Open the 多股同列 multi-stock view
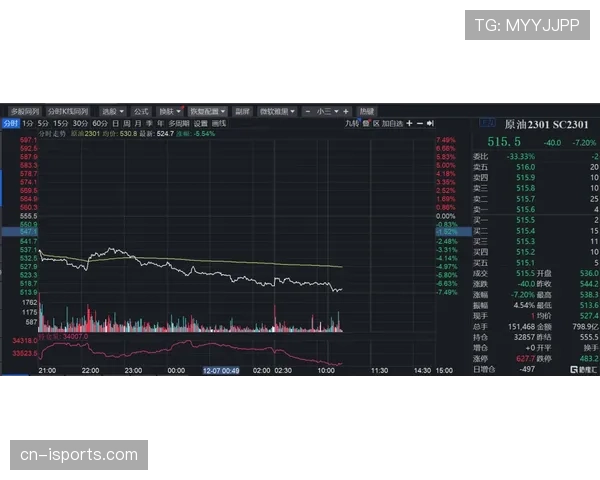600x480 pixels. (25, 111)
